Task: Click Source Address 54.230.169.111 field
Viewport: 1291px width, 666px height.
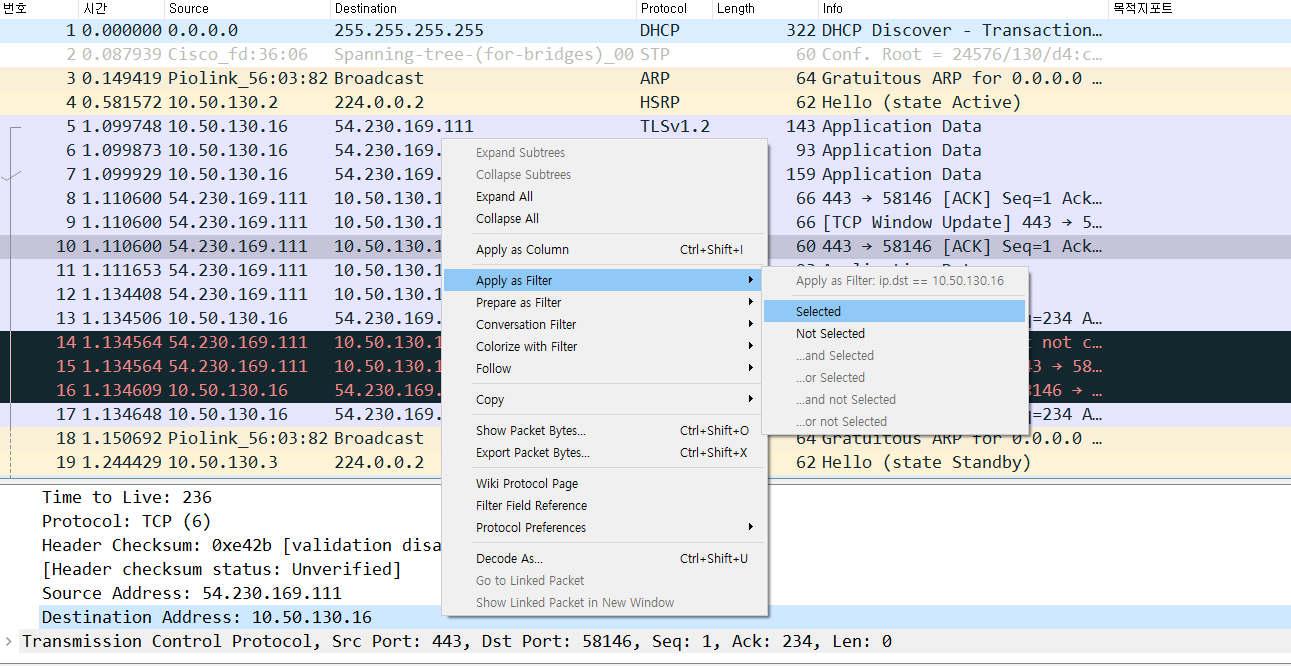Action: (x=192, y=594)
